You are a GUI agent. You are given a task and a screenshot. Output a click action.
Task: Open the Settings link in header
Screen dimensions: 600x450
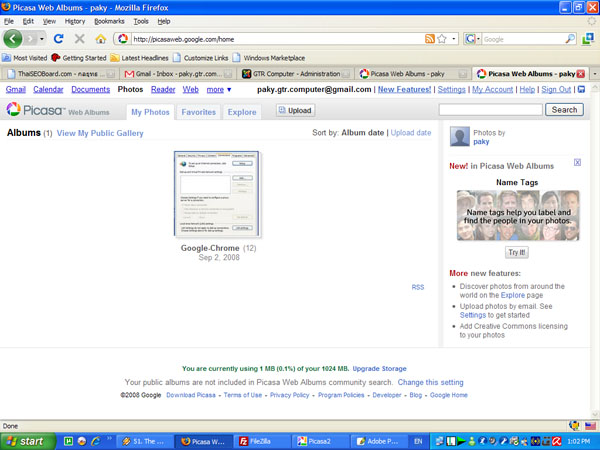point(452,90)
